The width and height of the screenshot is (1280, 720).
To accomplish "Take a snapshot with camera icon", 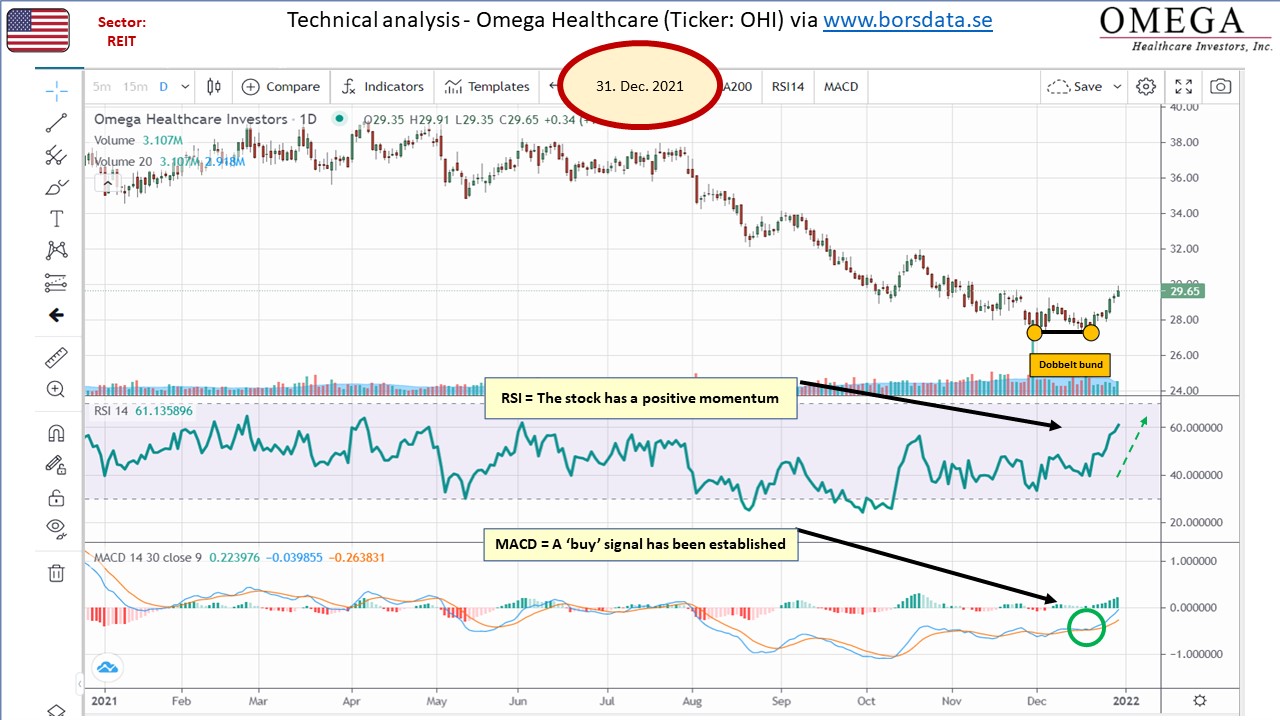I will [x=1220, y=87].
